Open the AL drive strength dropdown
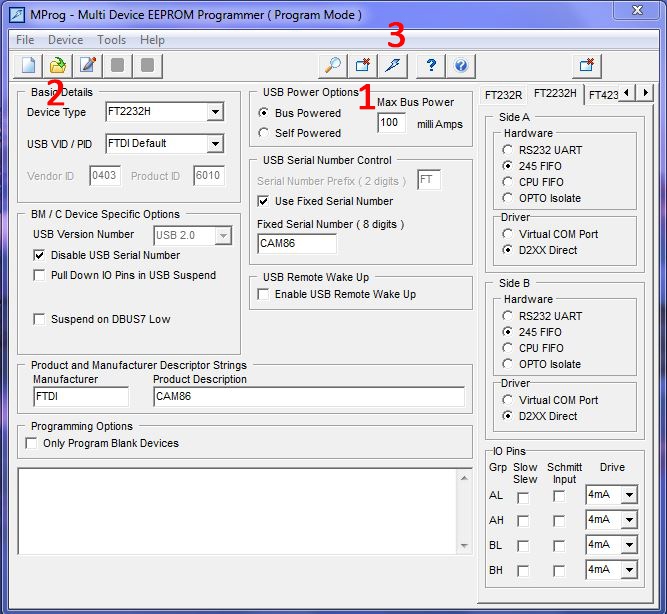The image size is (667, 614). pos(629,495)
